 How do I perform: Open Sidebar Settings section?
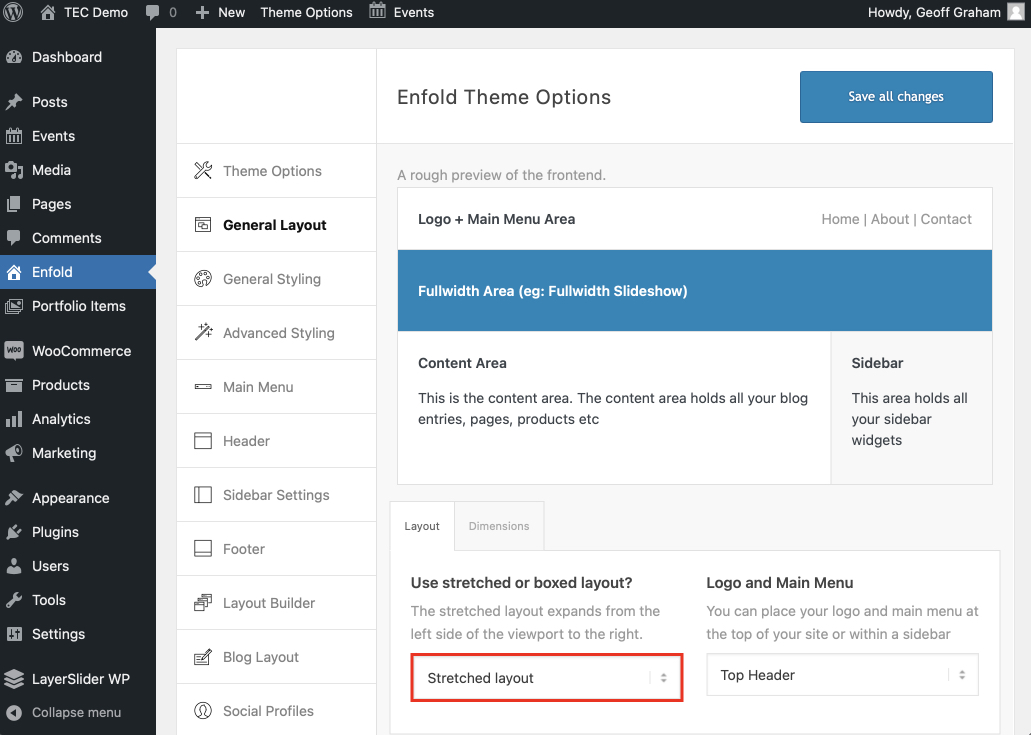click(277, 495)
